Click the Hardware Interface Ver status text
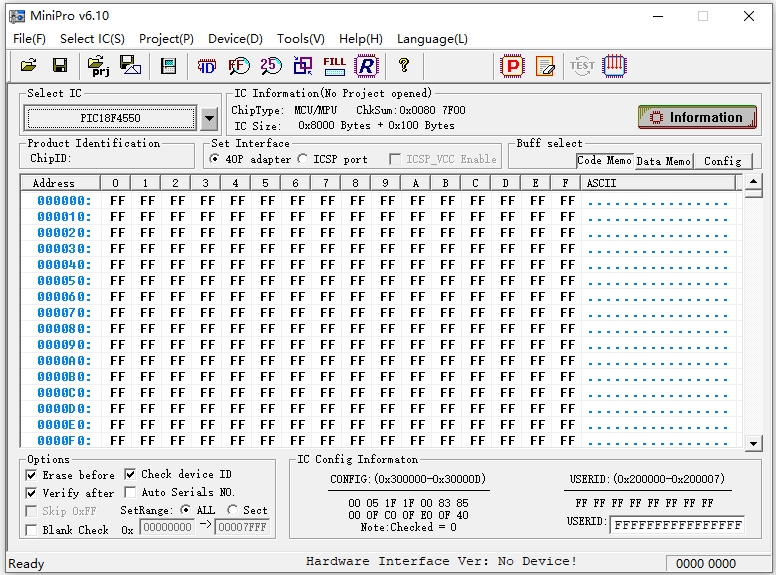The height and width of the screenshot is (575, 776). [x=441, y=561]
